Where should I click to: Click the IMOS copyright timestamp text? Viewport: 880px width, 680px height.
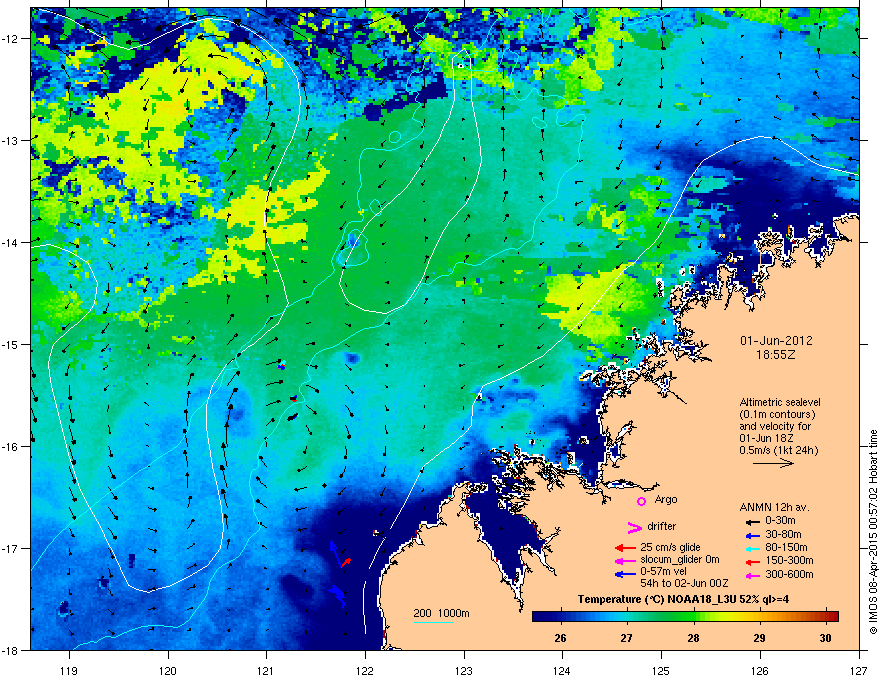pyautogui.click(x=873, y=532)
